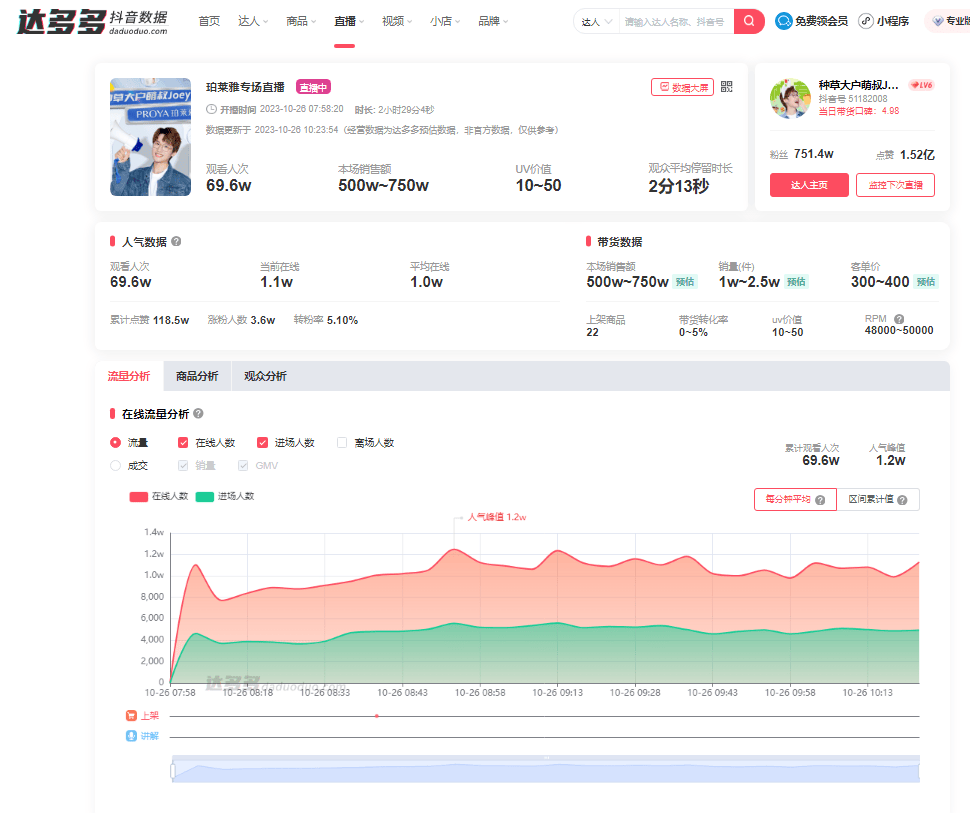Click the QR grid icon beside 数据大屏

click(x=726, y=86)
